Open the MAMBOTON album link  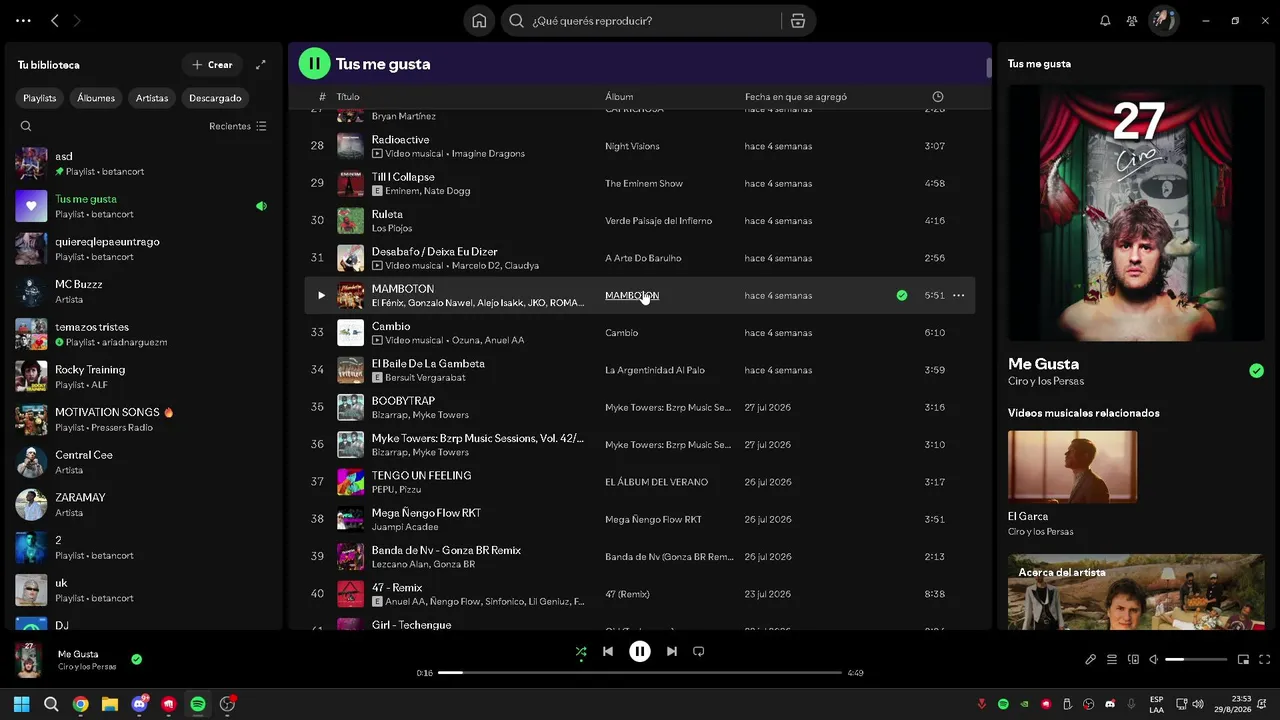pos(632,295)
